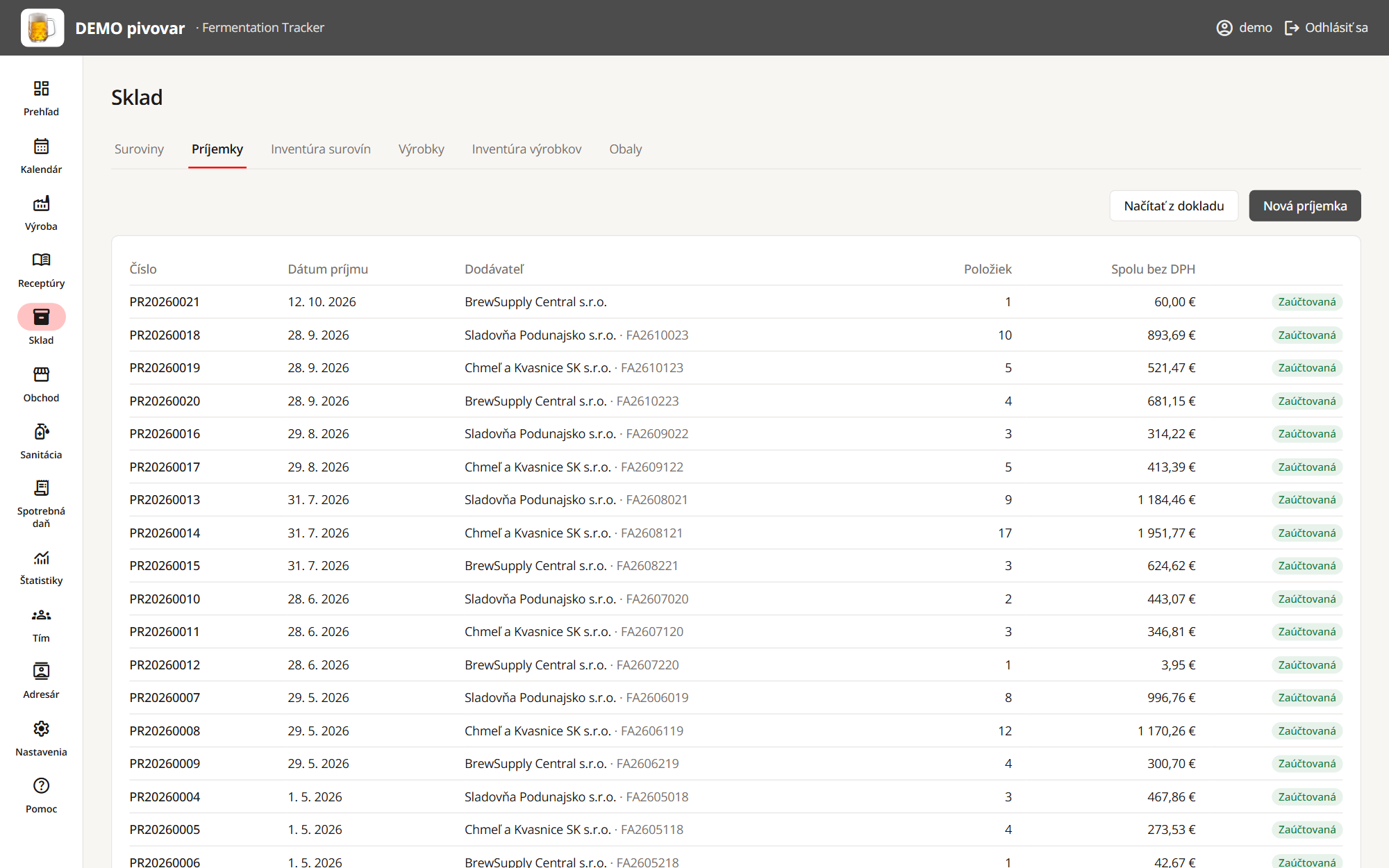
Task: Open the Výrobky tab
Action: [x=422, y=149]
